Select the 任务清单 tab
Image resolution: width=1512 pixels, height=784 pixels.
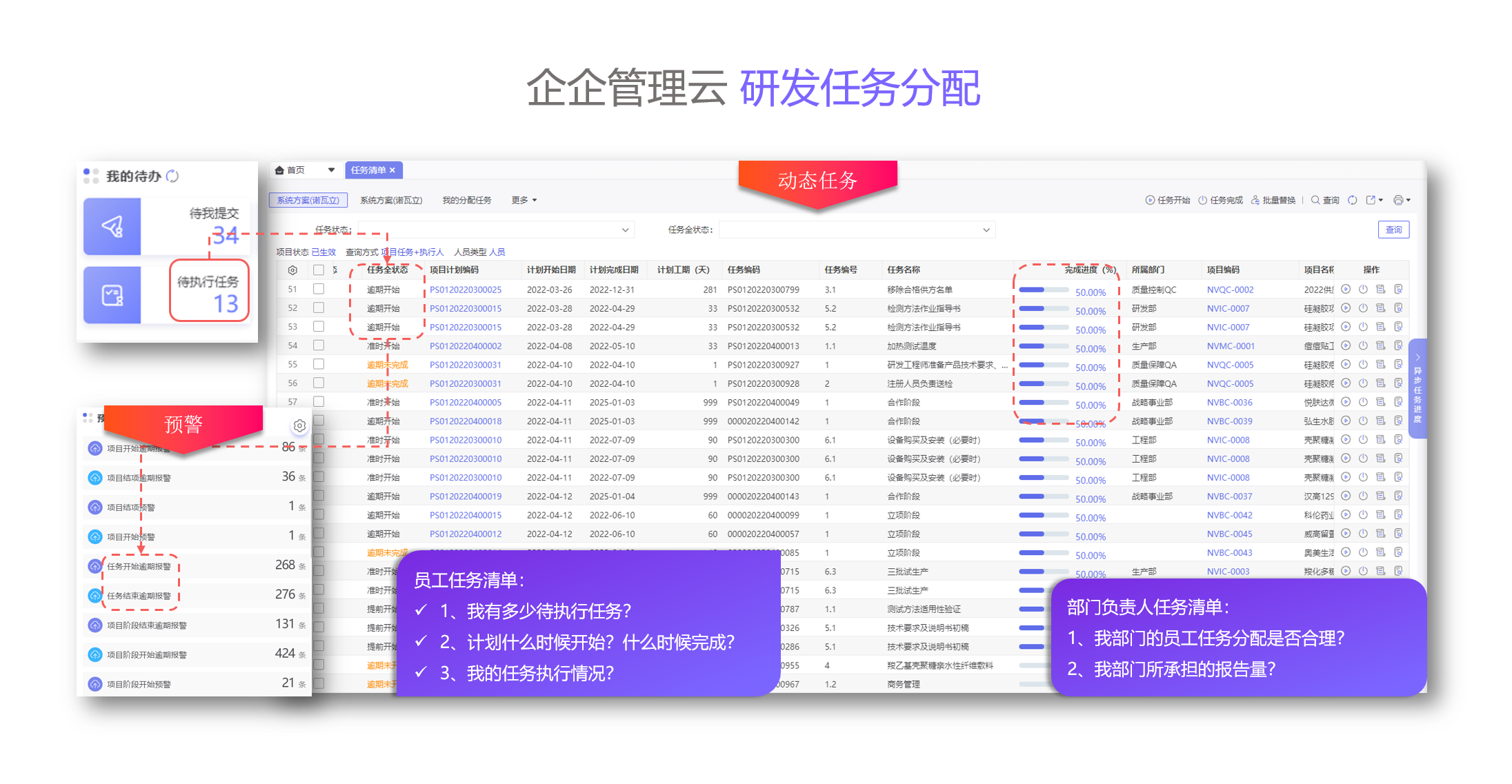(x=368, y=170)
